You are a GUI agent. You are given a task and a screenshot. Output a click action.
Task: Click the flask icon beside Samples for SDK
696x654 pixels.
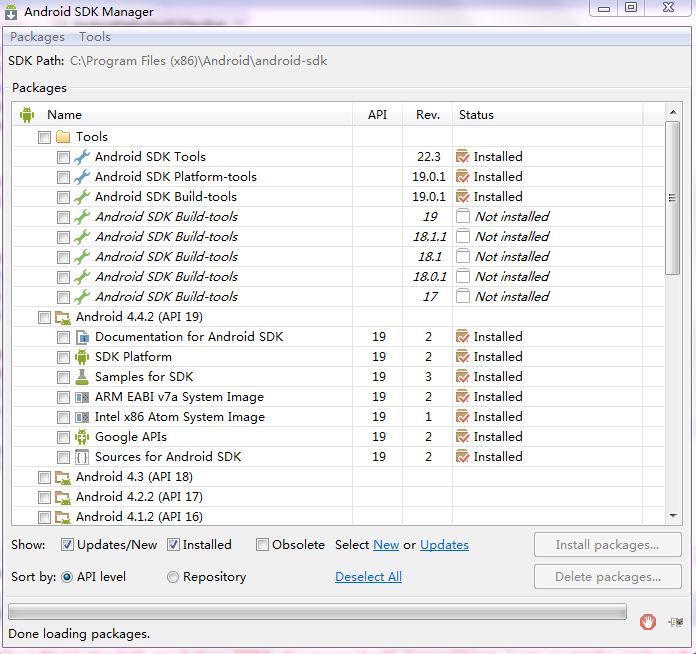pos(82,377)
